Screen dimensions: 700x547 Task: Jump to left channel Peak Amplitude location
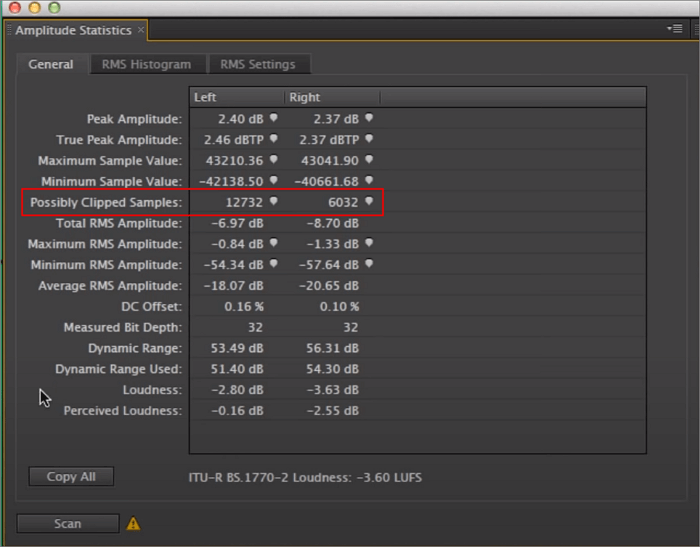coord(274,118)
